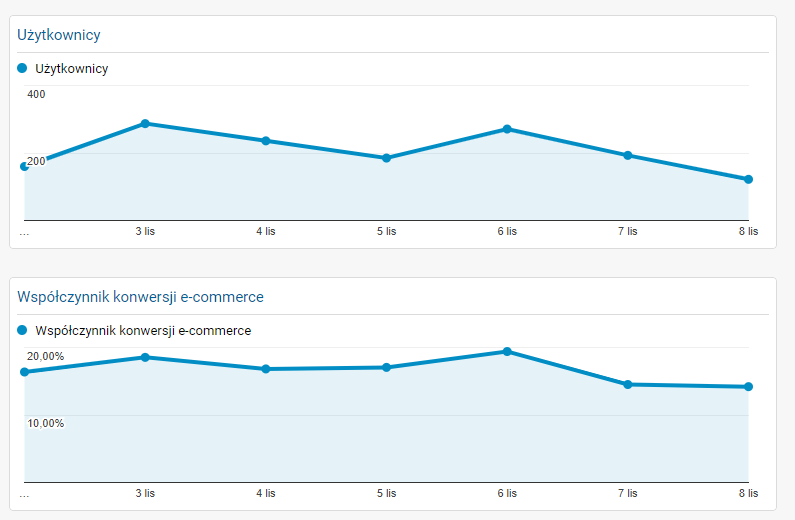Screen dimensions: 795x520
Task: Select the 4 lis data point in Użytkownicy chart
Action: (x=266, y=141)
